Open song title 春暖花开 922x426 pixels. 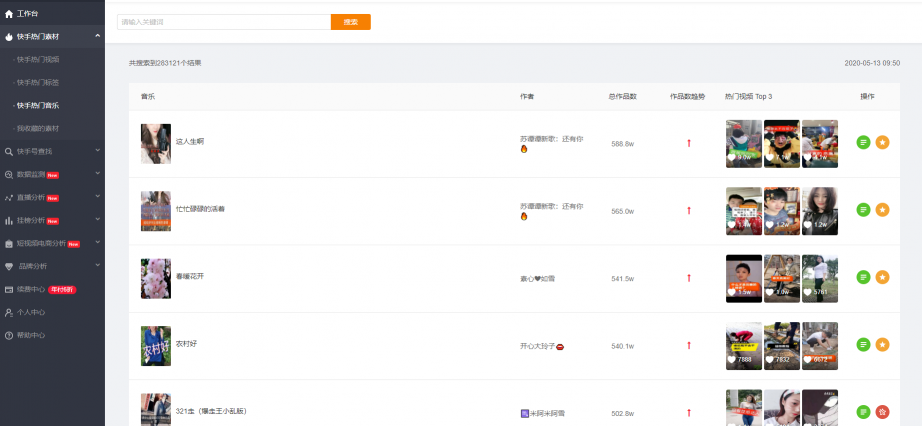coord(190,277)
